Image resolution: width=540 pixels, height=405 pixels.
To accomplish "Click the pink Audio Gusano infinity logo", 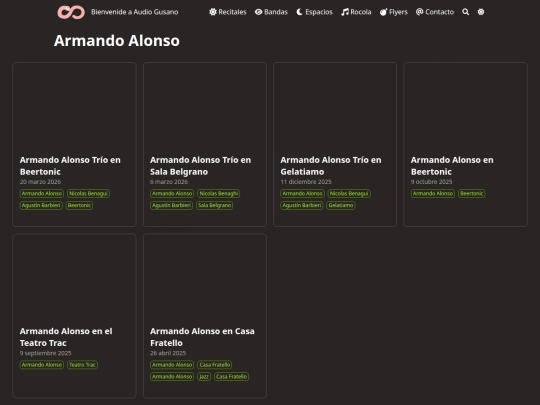I will (x=71, y=12).
